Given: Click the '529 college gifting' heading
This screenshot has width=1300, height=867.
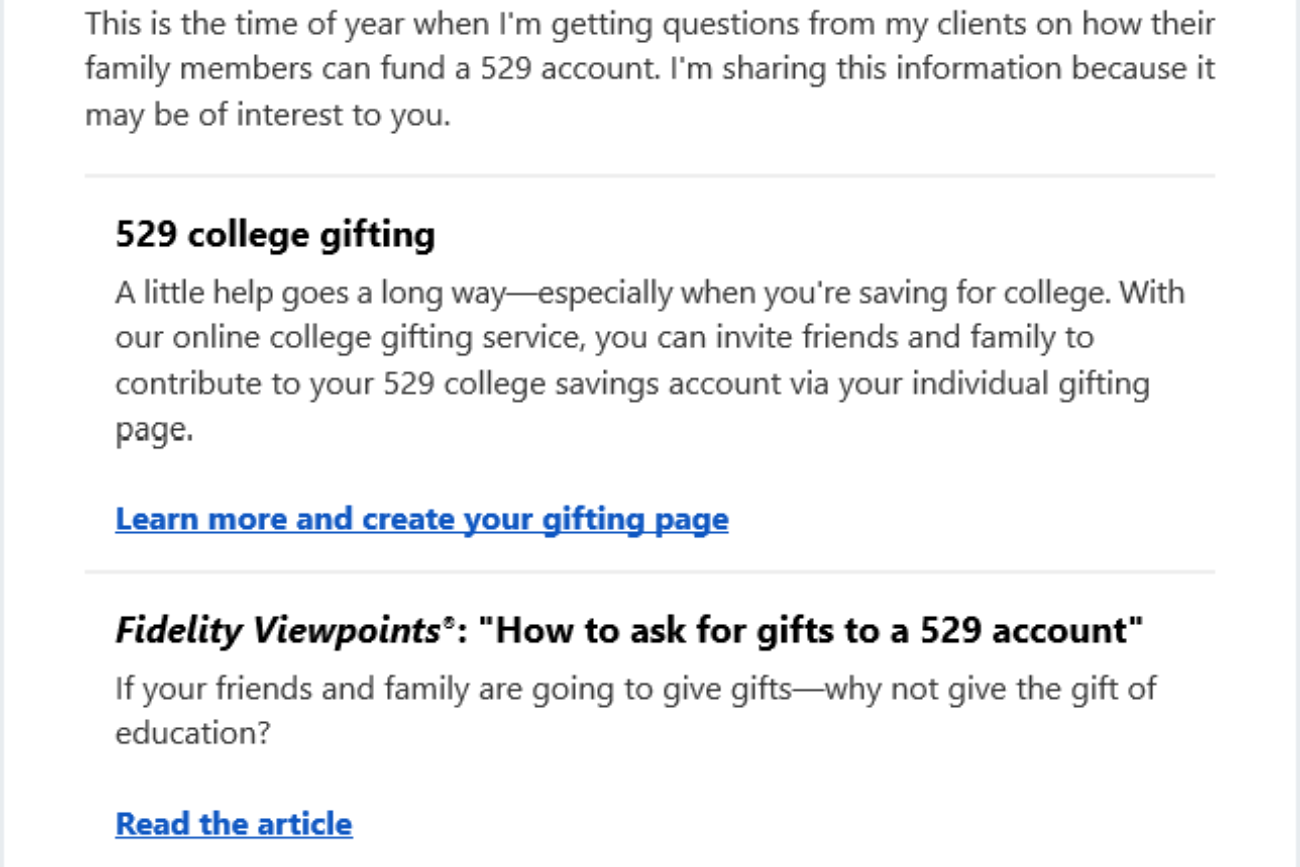Looking at the screenshot, I should (275, 235).
